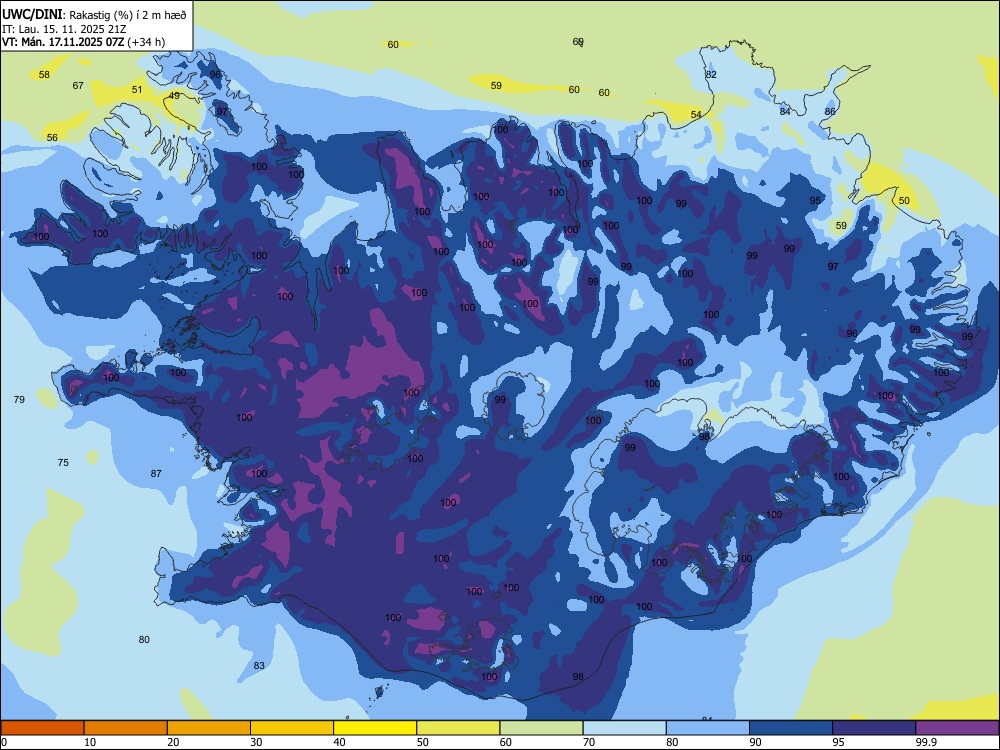Click the map value 49

(x=174, y=96)
